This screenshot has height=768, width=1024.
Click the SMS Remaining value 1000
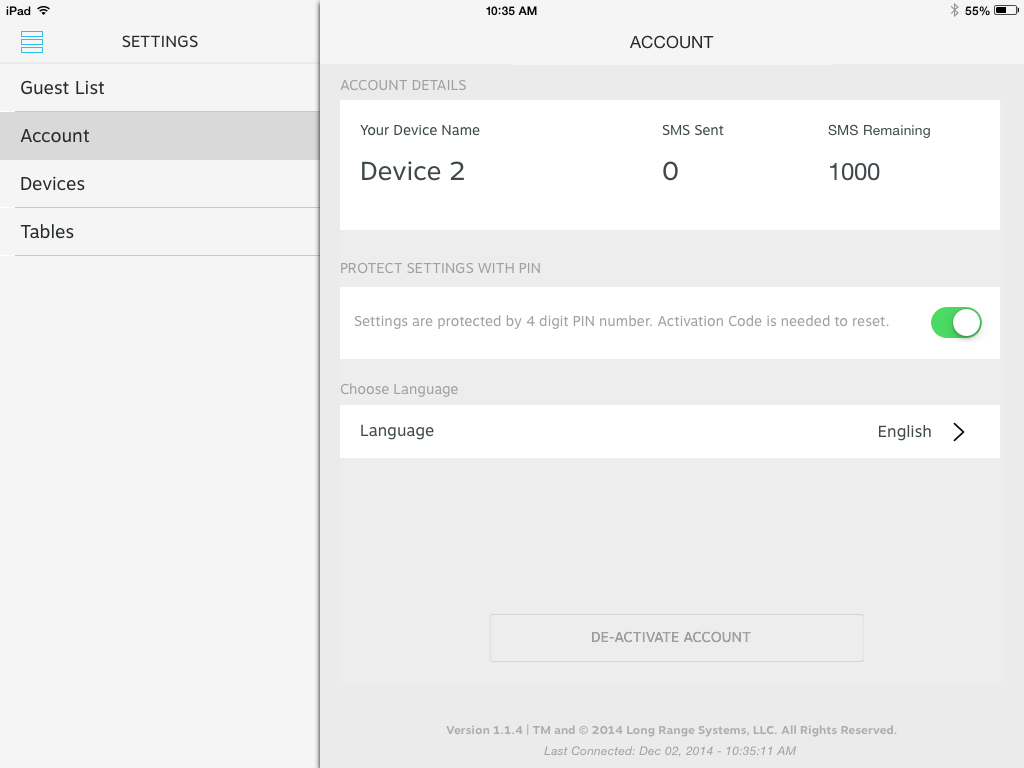coord(854,172)
